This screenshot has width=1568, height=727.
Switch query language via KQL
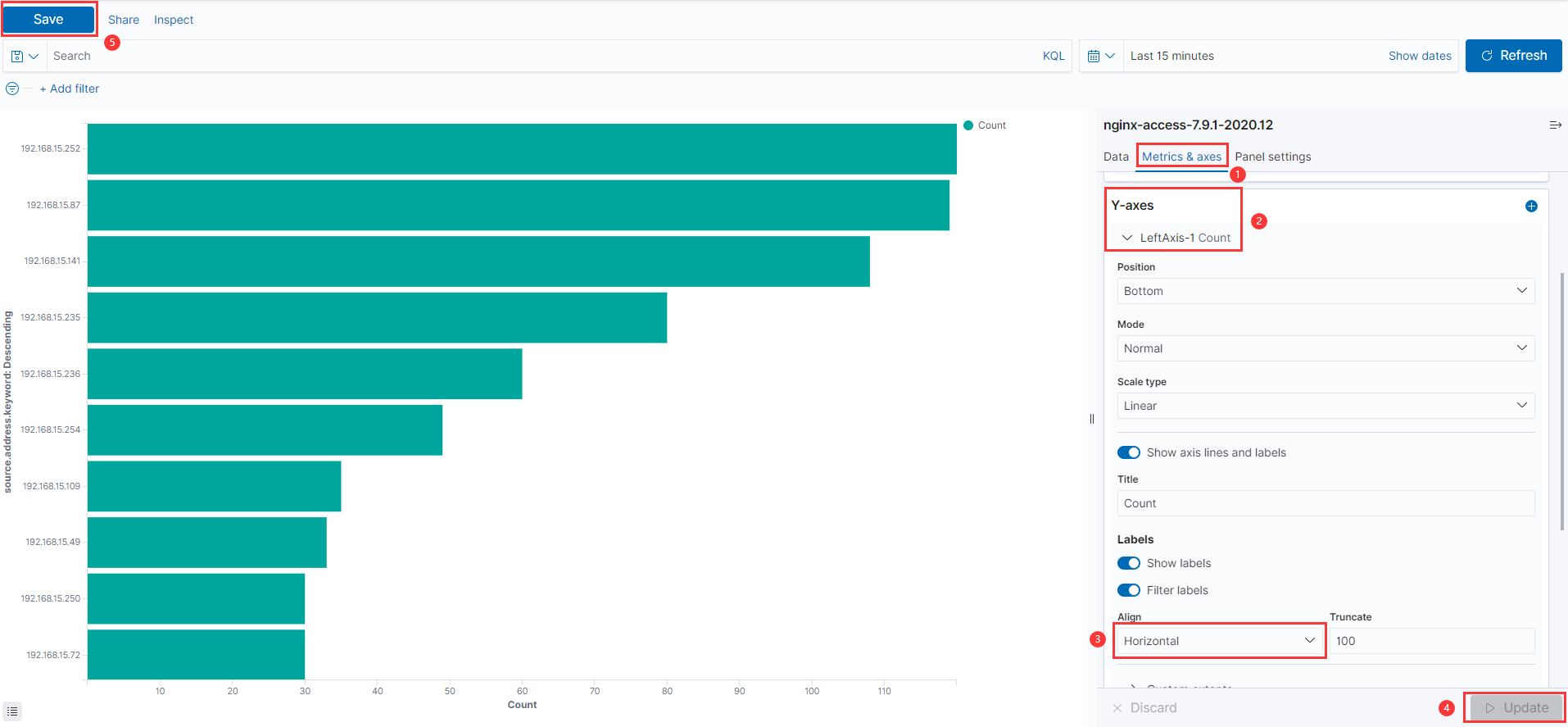(x=1054, y=56)
